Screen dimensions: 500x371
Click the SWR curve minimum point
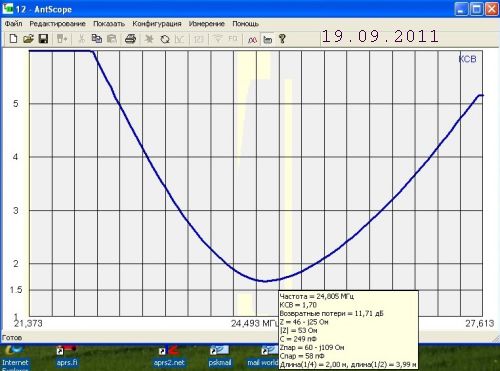click(x=265, y=281)
